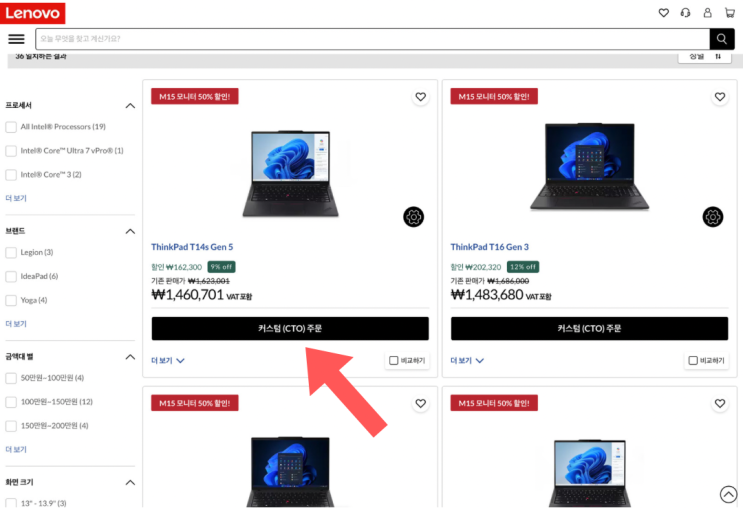743x508 pixels.
Task: Toggle compare checkbox for ThinkPad T16 Gen 3
Action: pos(693,361)
